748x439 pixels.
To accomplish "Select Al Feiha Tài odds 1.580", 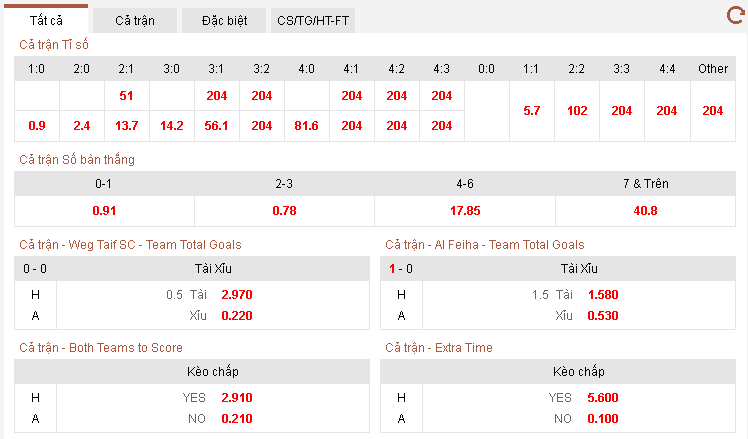I will tap(603, 295).
